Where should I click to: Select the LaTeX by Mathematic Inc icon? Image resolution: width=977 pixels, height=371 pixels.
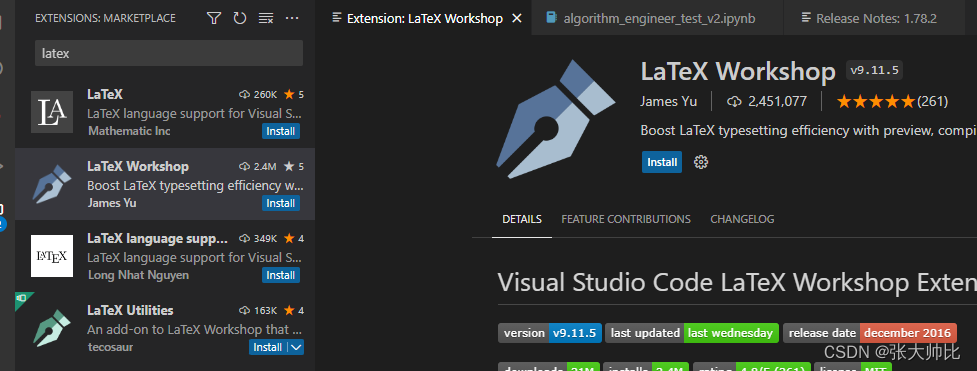52,112
